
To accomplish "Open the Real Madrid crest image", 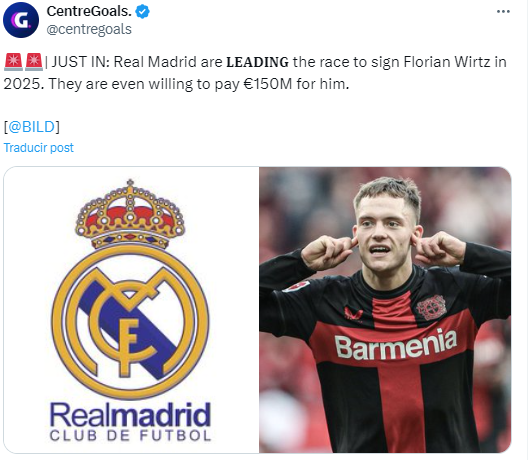I will (131, 310).
